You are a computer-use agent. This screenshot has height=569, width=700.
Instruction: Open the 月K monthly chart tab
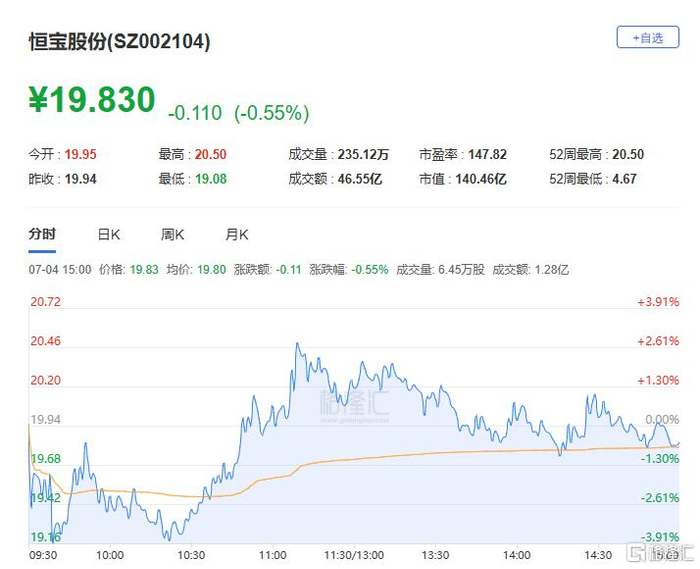(237, 234)
